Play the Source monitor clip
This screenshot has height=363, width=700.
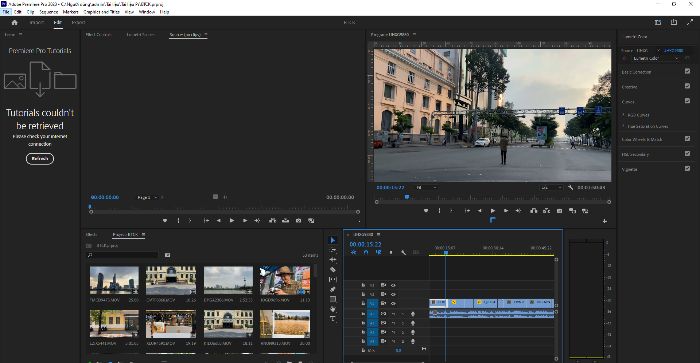coord(232,221)
